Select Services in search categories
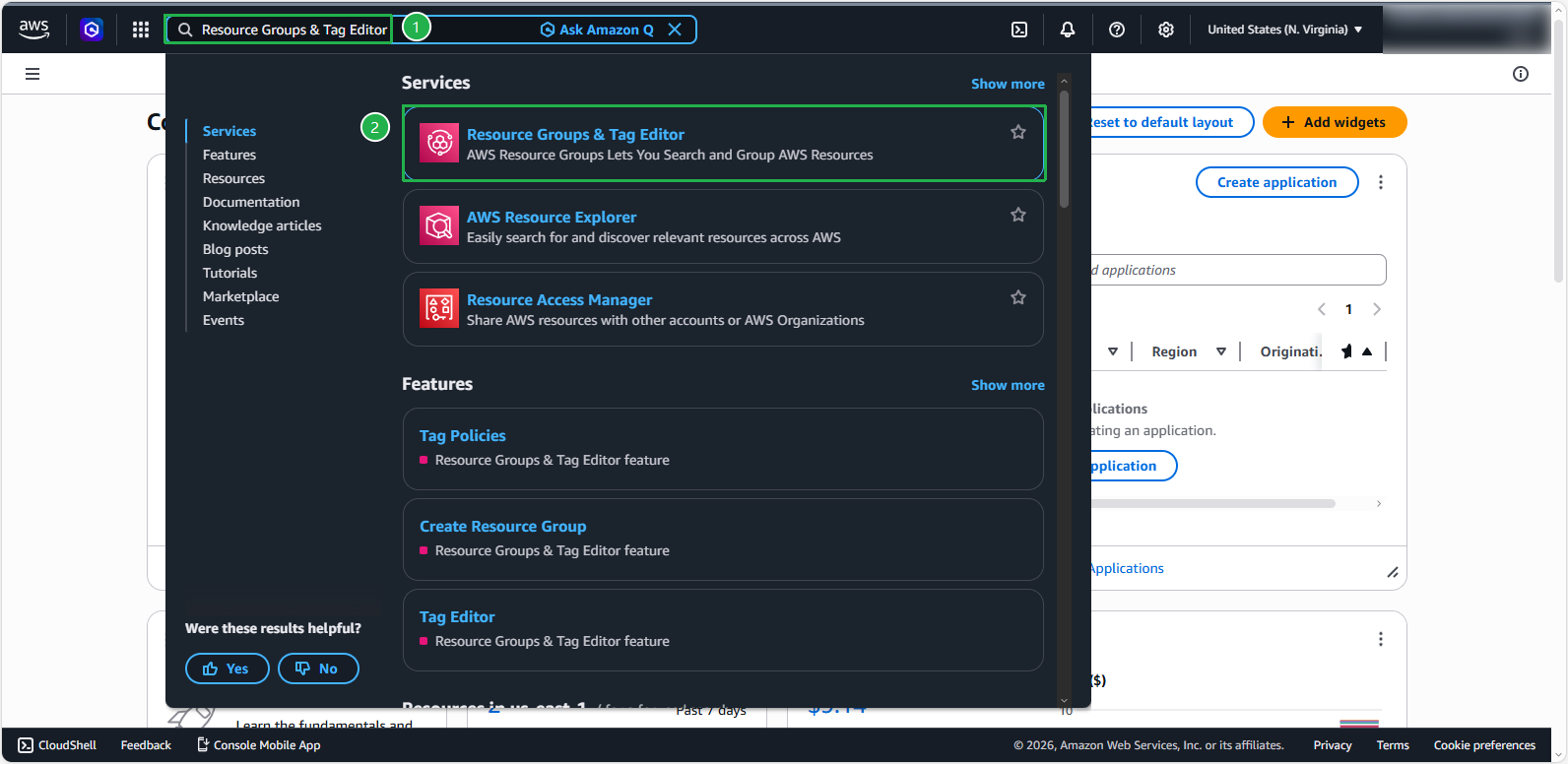The height and width of the screenshot is (764, 1568). [x=229, y=131]
